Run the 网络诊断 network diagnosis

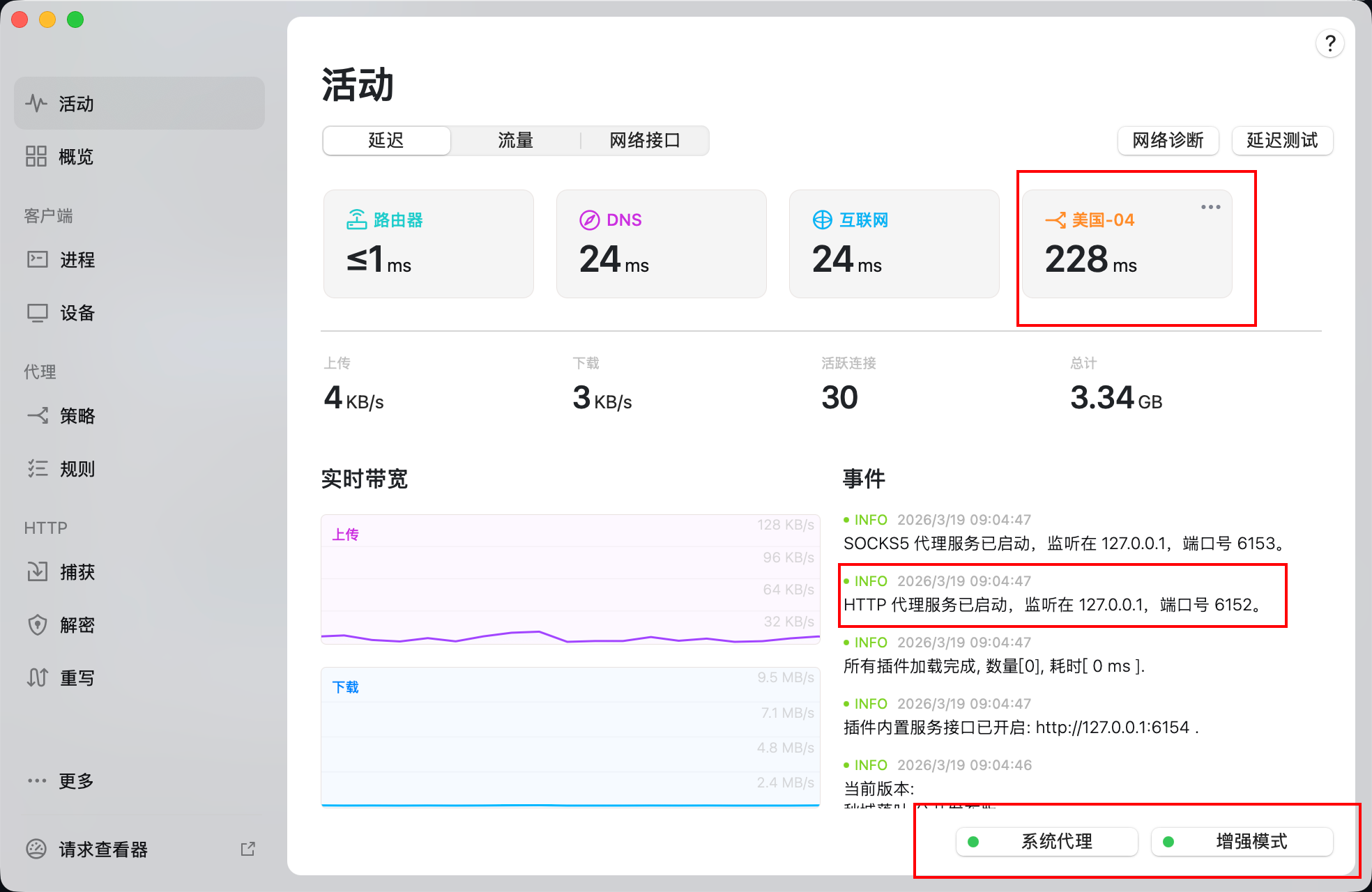click(1168, 140)
